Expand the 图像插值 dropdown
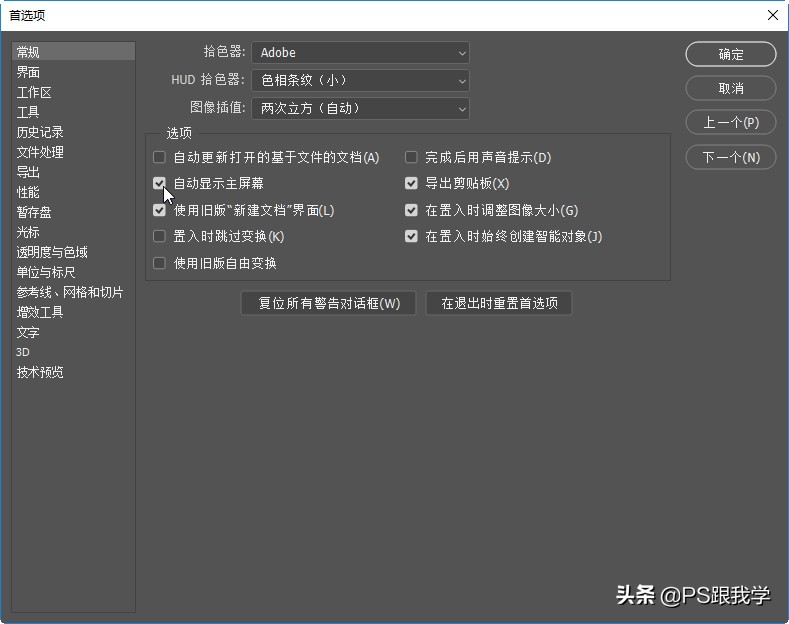The image size is (789, 624). 360,109
